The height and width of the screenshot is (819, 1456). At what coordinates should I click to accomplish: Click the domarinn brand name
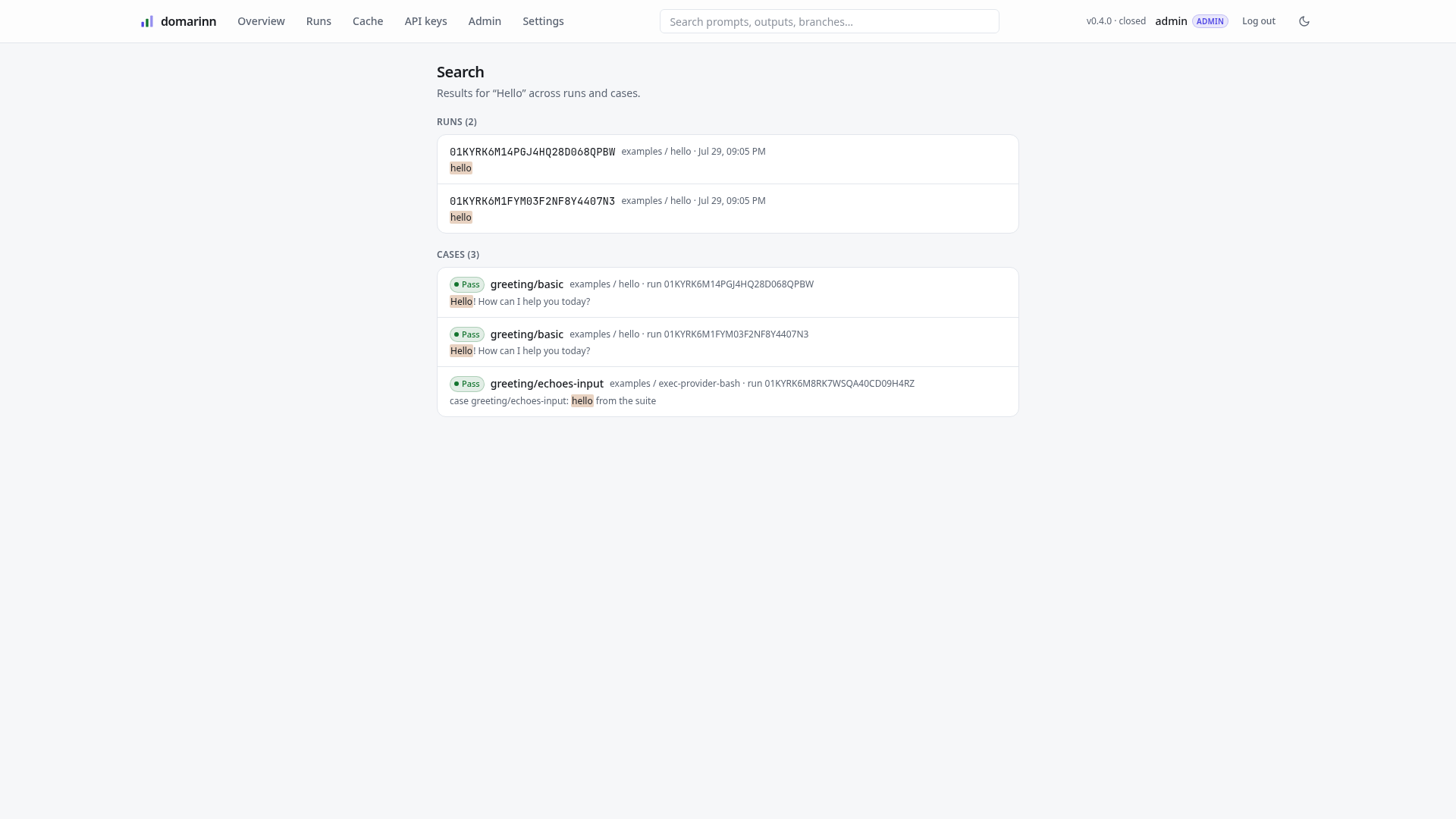coord(188,21)
